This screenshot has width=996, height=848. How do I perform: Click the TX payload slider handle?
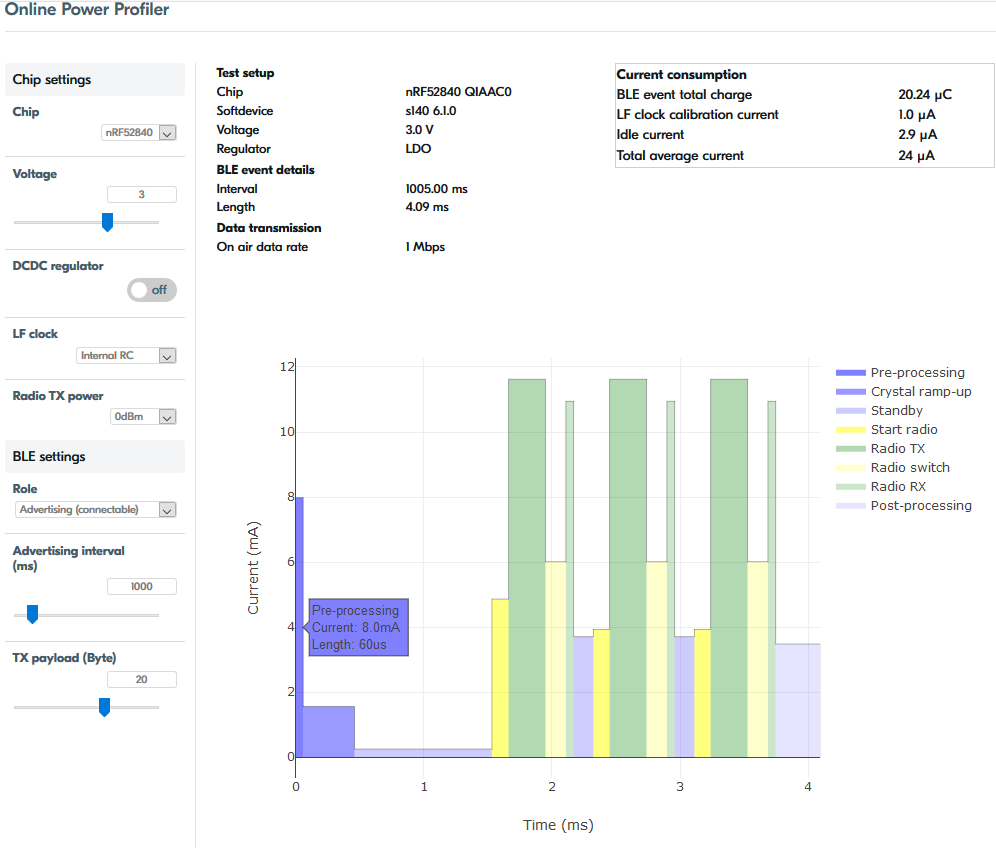(104, 707)
